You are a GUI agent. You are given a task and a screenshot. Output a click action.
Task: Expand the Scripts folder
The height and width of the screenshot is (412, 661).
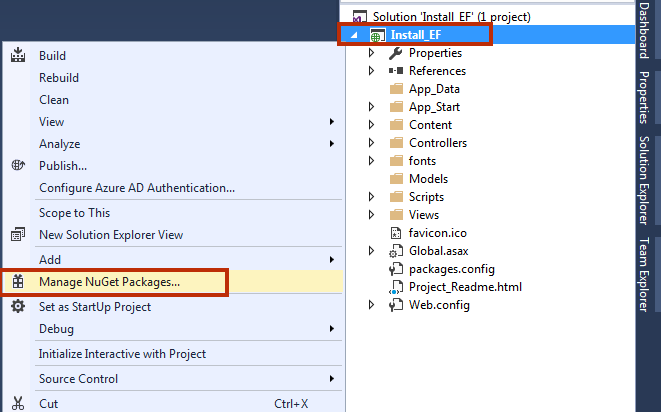371,197
